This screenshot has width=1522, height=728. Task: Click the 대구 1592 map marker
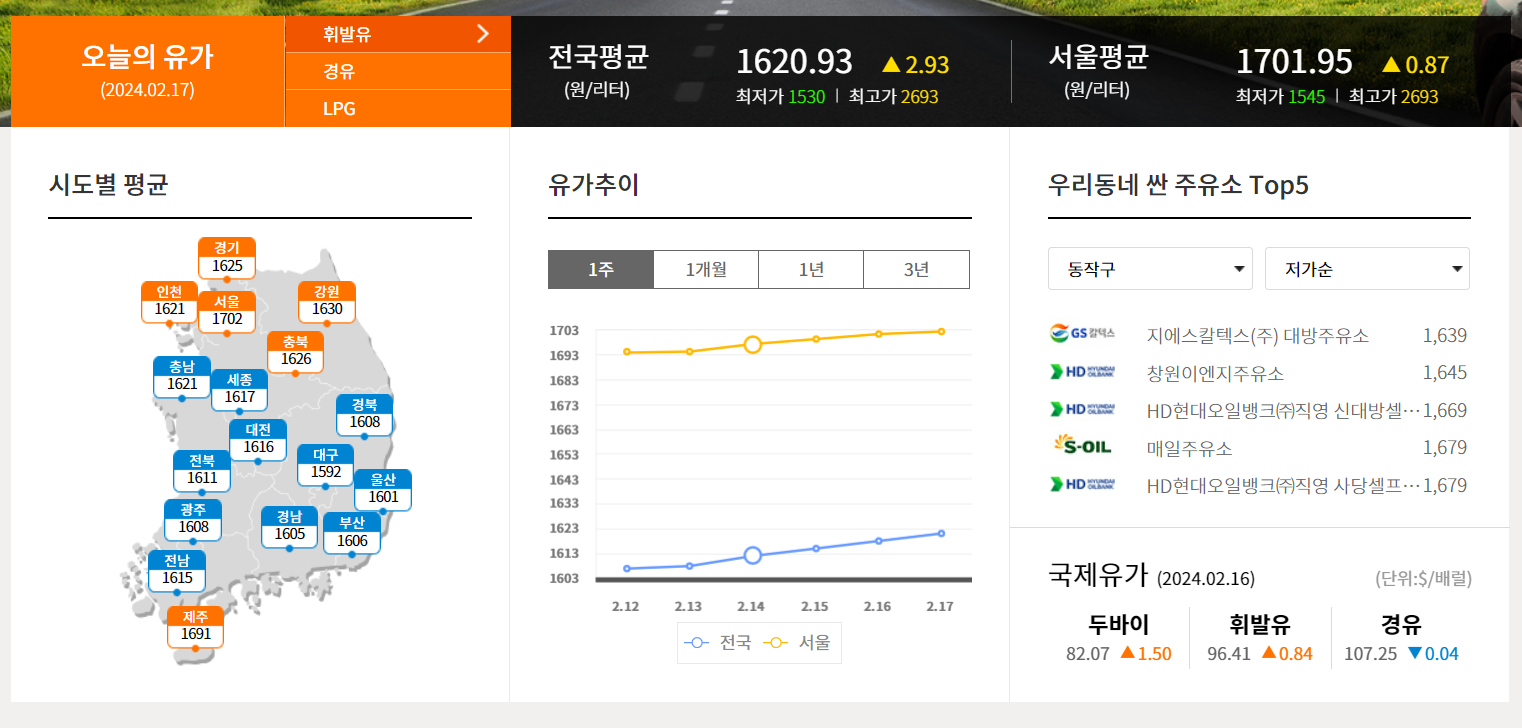click(x=326, y=465)
